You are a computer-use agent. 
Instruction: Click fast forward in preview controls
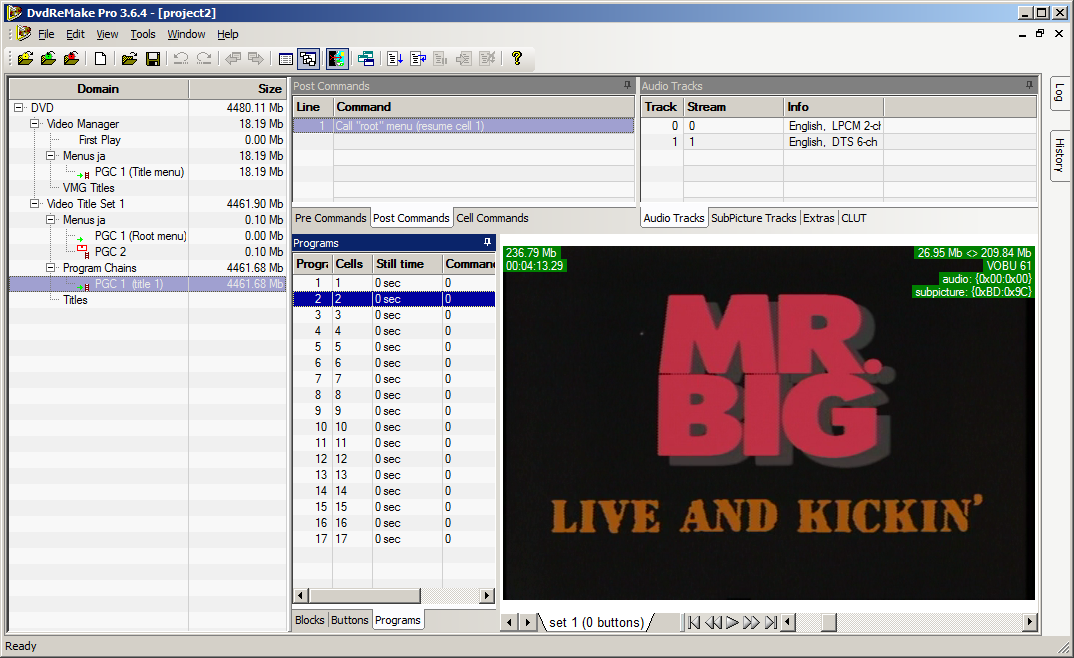click(751, 622)
